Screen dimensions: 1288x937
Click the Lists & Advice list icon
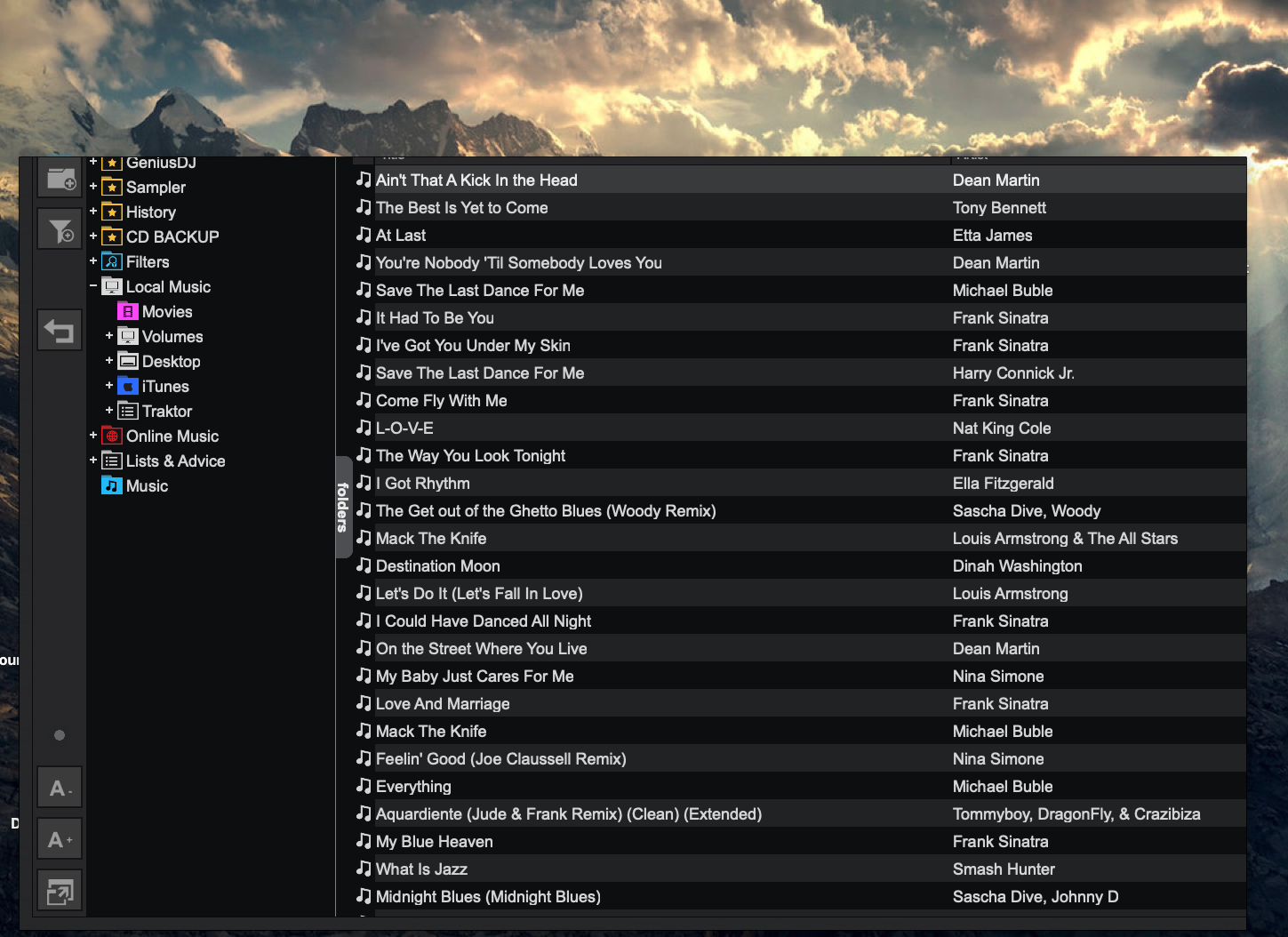[112, 460]
